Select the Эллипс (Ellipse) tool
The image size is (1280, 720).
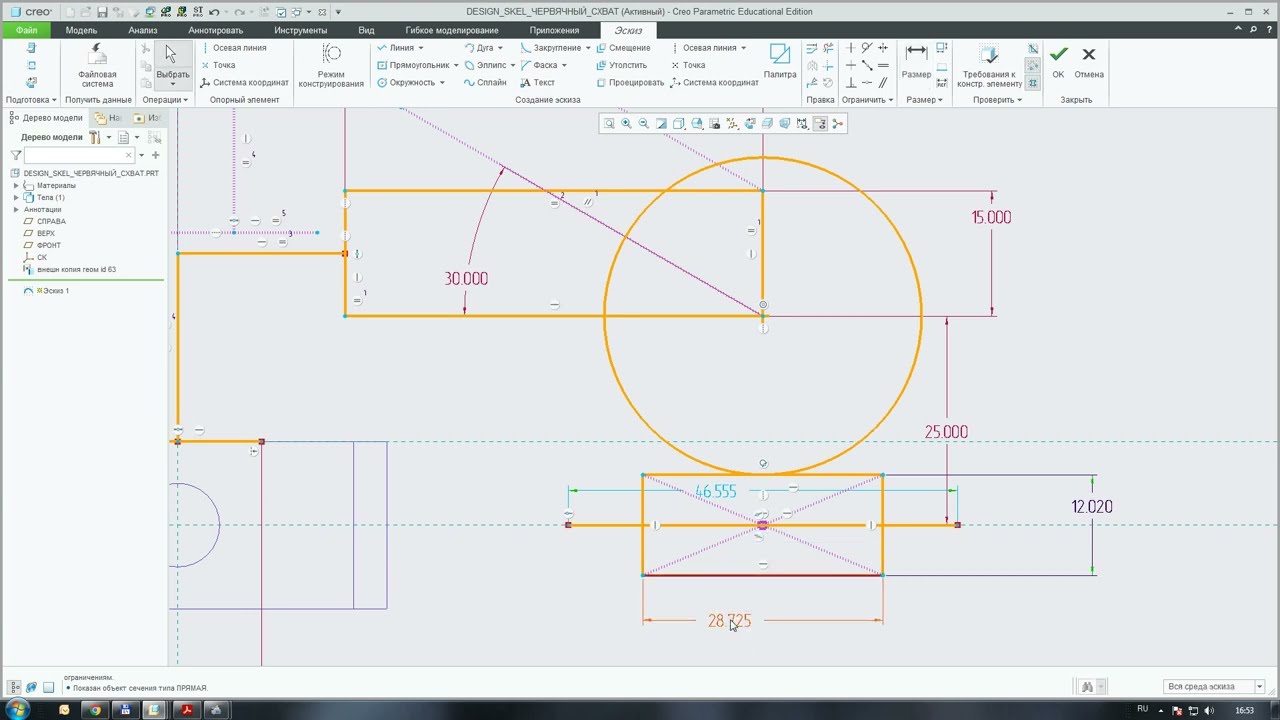[x=484, y=65]
